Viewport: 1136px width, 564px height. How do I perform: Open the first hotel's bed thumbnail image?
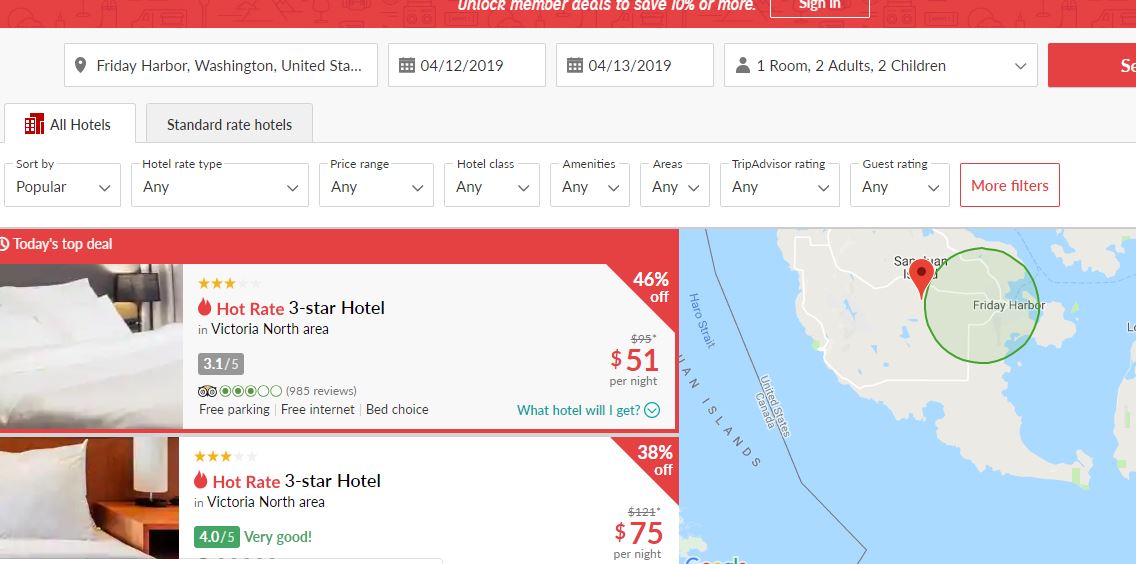(x=91, y=346)
